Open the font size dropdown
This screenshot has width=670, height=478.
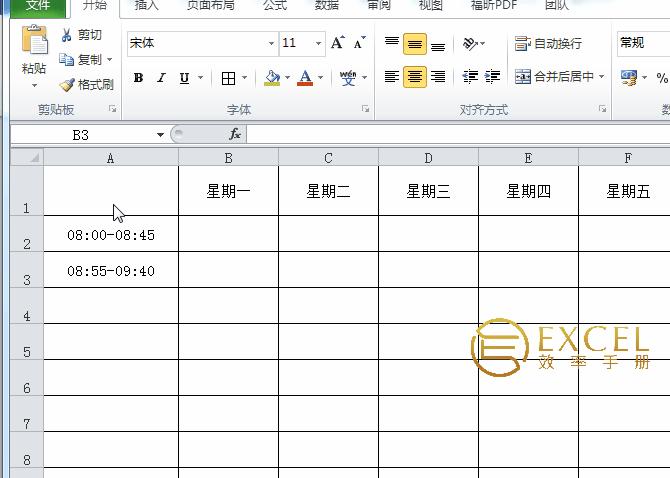[x=319, y=44]
